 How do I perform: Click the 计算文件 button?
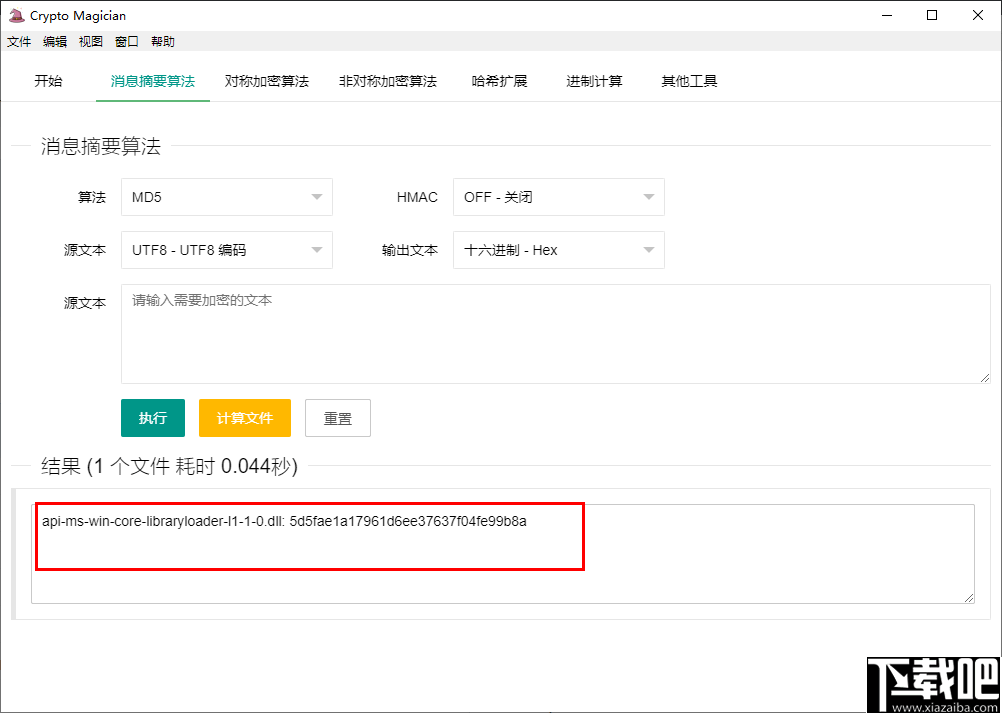244,418
